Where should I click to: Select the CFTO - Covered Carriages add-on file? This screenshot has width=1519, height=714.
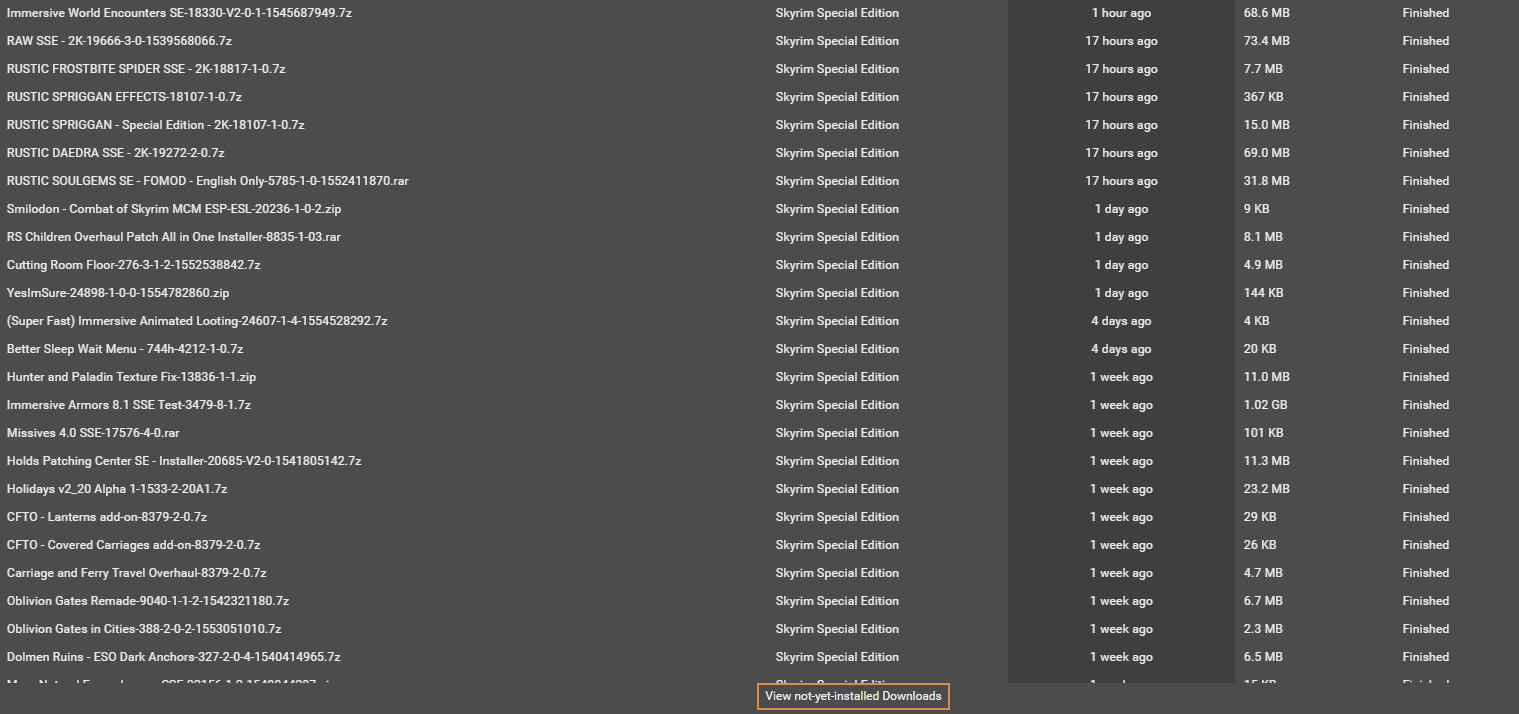pyautogui.click(x=133, y=545)
